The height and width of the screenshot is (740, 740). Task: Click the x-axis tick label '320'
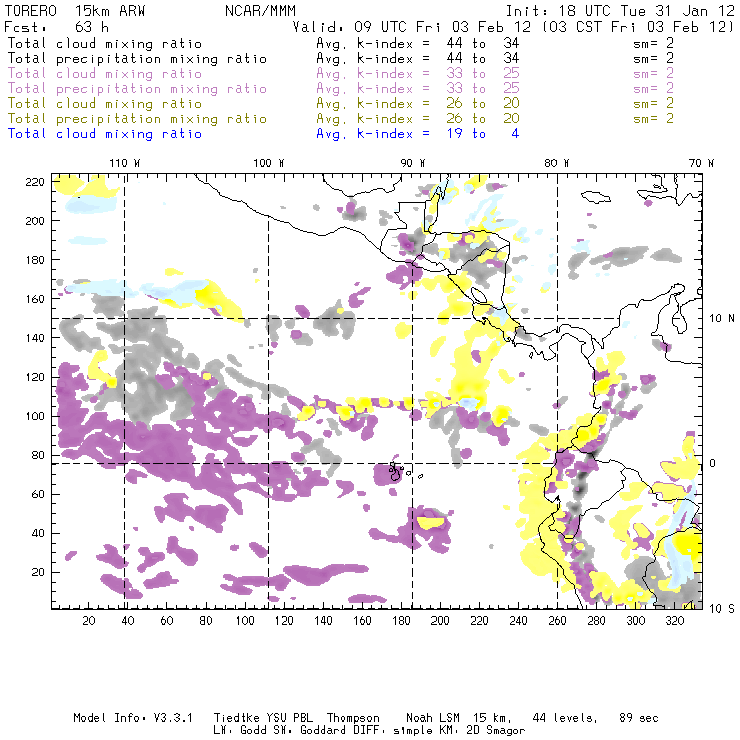tap(674, 621)
